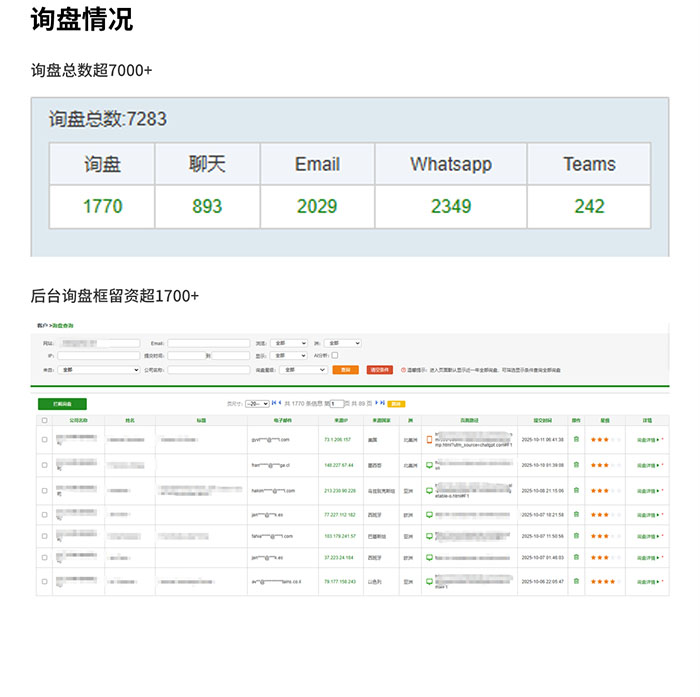The height and width of the screenshot is (697, 700).
Task: Select checkbox for first inquiry row
Action: tap(44, 439)
